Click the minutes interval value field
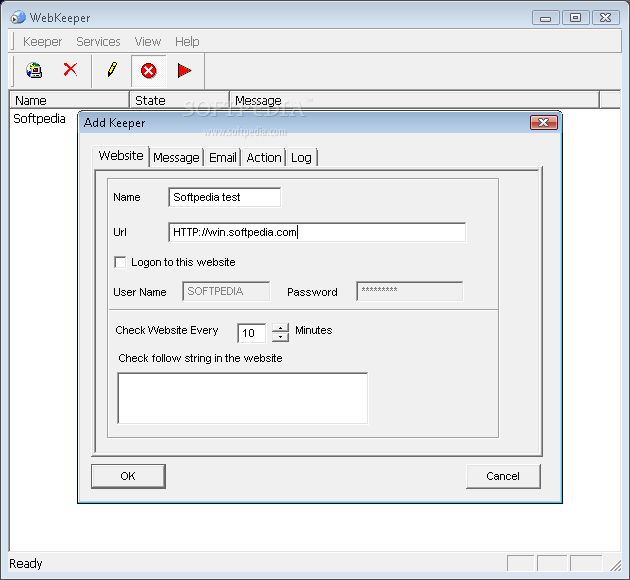Viewport: 630px width, 580px height. (x=252, y=333)
